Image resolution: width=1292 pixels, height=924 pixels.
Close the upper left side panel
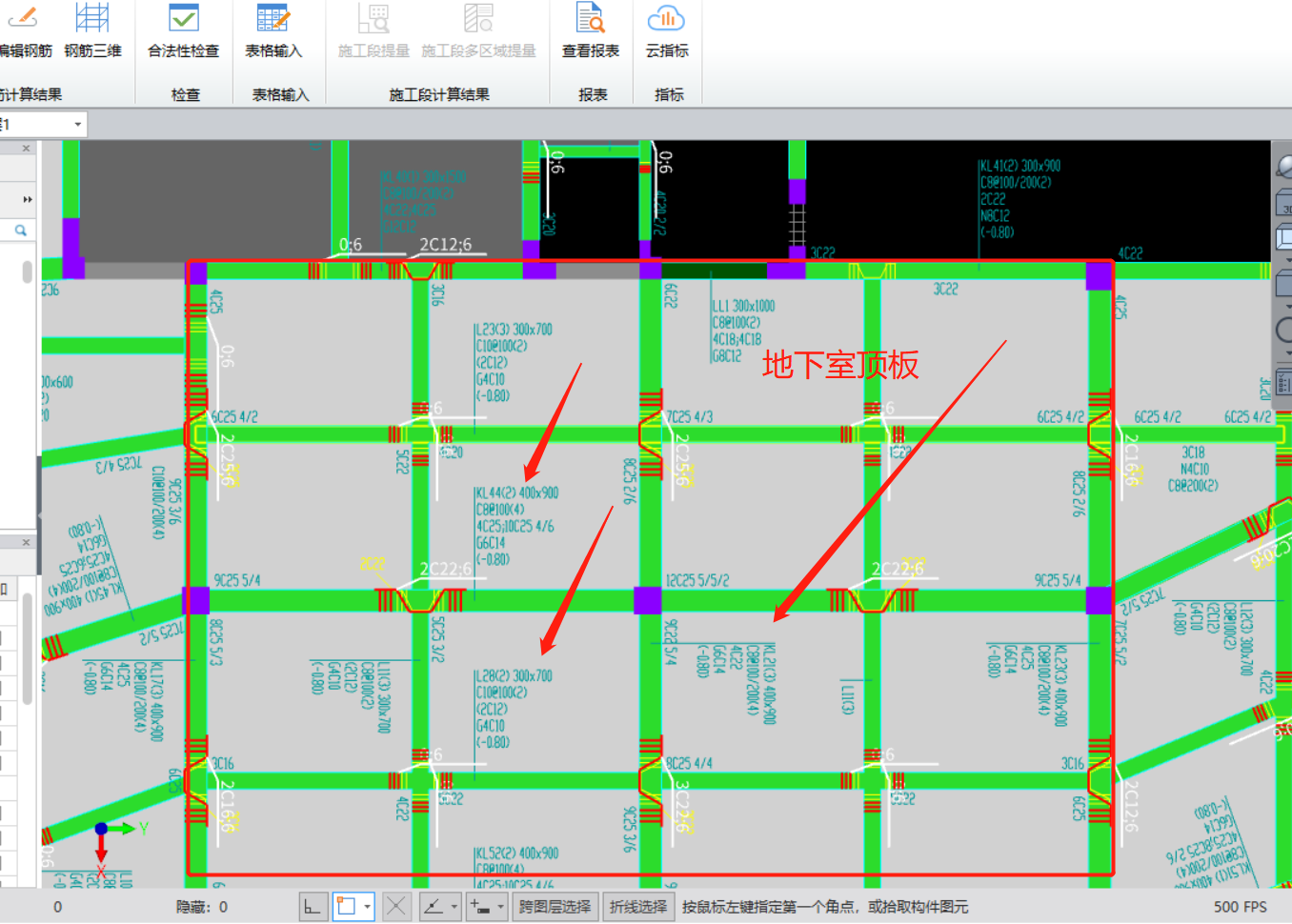pos(26,149)
